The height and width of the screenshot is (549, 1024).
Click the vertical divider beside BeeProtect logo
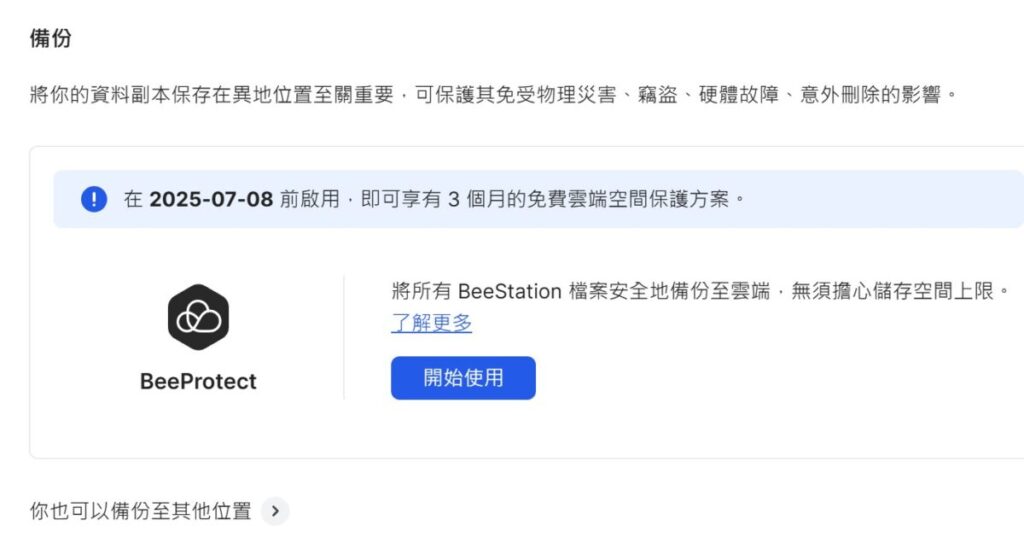(344, 337)
